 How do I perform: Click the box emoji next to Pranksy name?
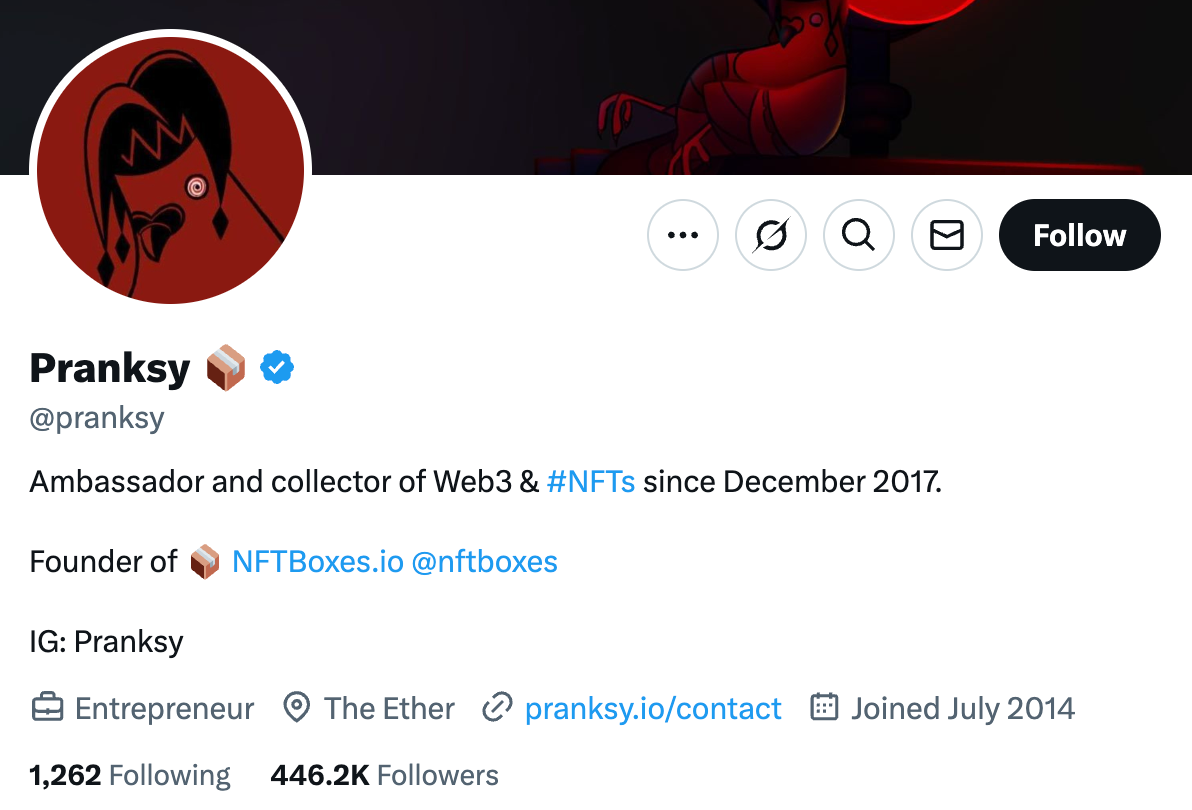coord(226,368)
